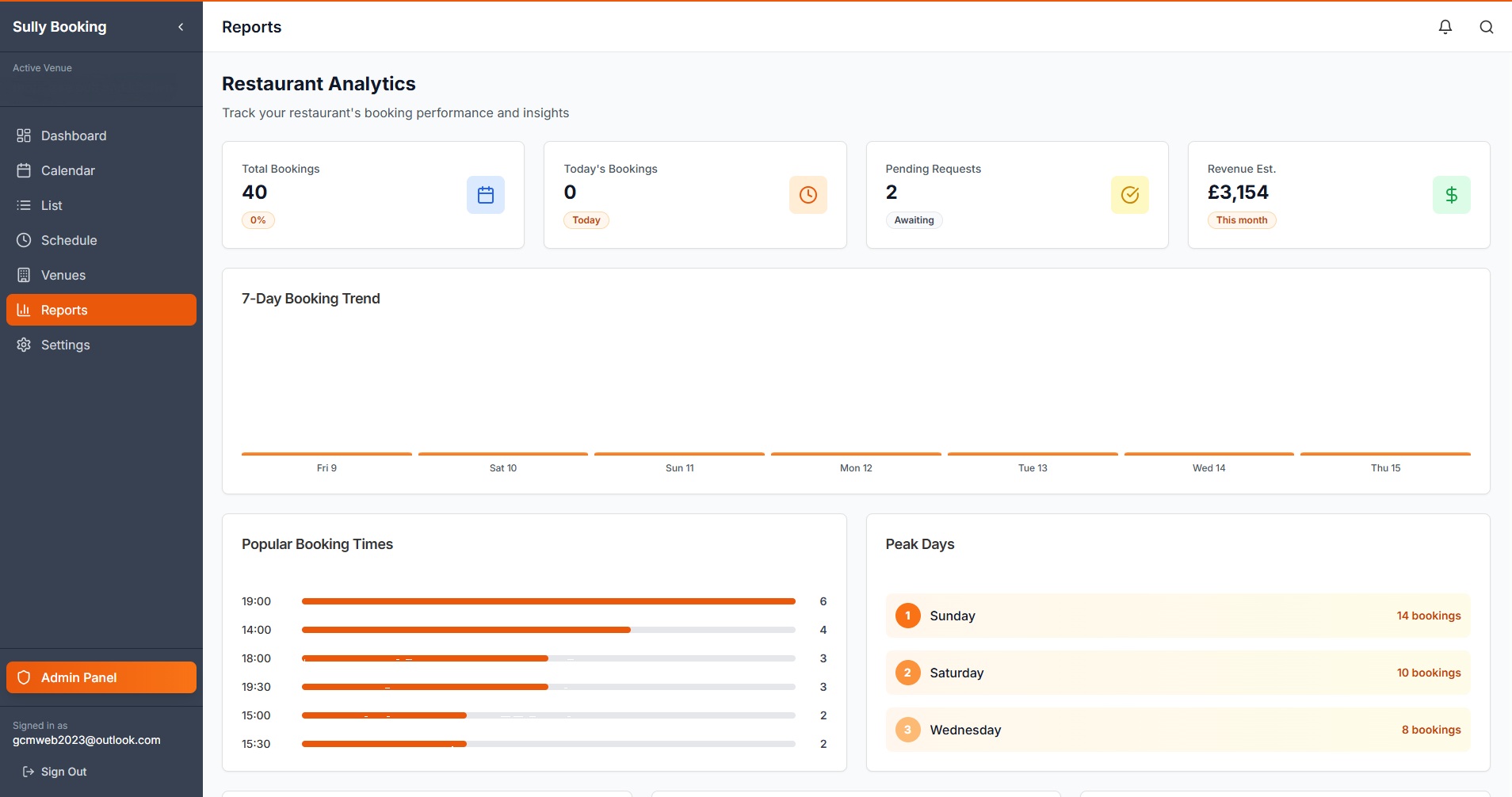1512x797 pixels.
Task: Click the notification bell icon
Action: 1445,26
